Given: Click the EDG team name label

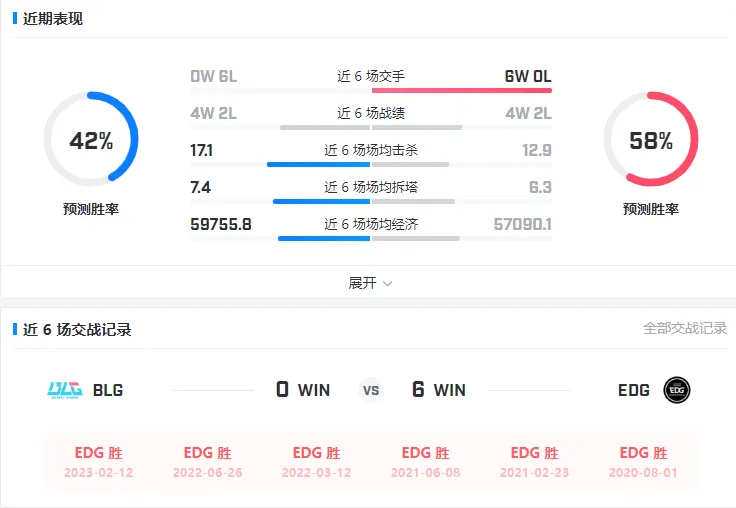Looking at the screenshot, I should tap(634, 390).
